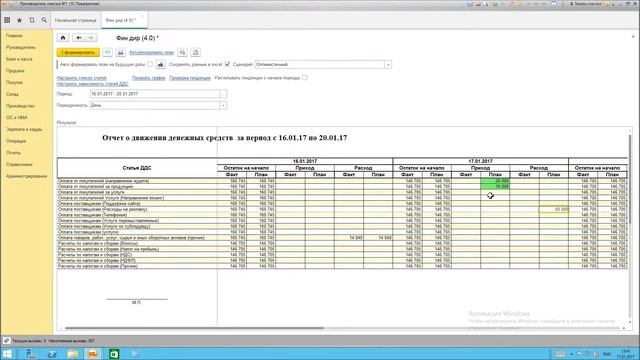Expand the Периодичность dropdown arrow
This screenshot has height=360, width=640.
coord(223,105)
